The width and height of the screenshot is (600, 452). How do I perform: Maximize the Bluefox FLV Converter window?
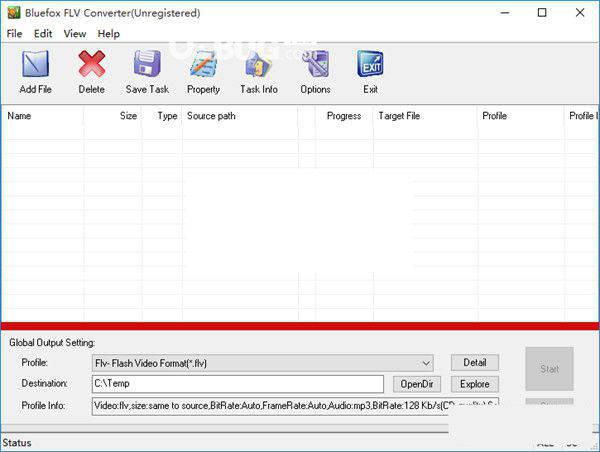click(542, 13)
